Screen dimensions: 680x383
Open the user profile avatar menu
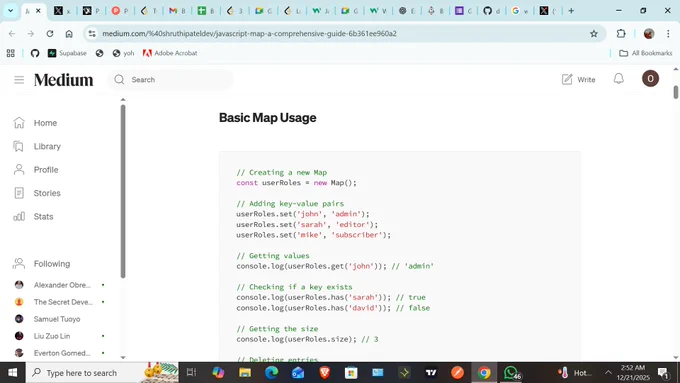[650, 79]
